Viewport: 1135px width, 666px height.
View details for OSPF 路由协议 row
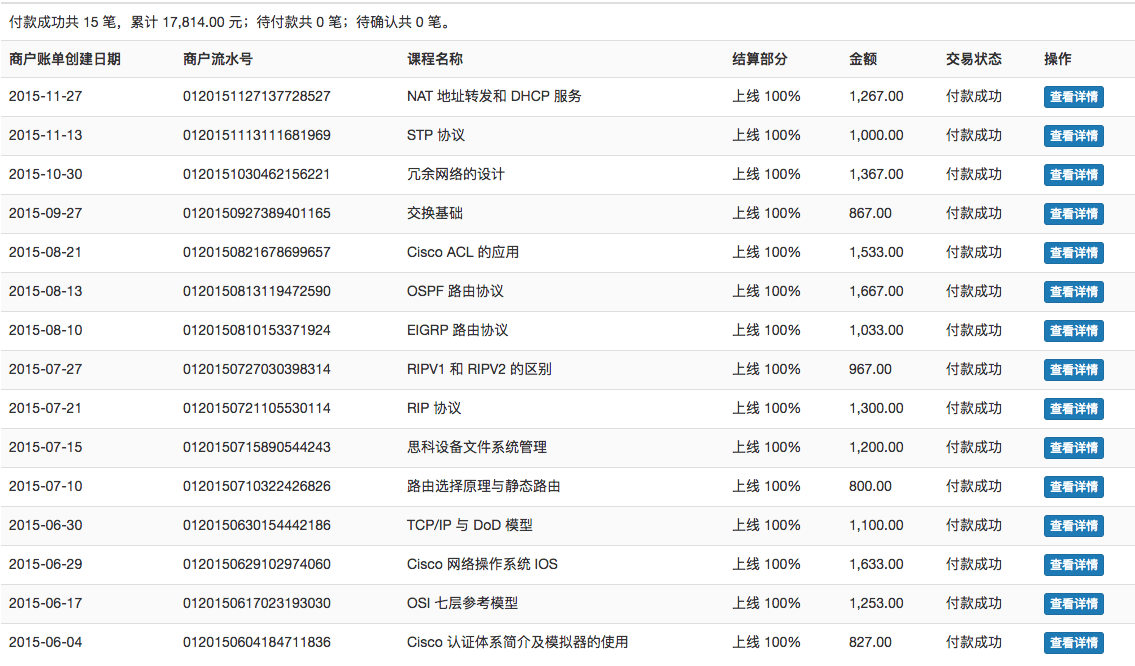1073,292
